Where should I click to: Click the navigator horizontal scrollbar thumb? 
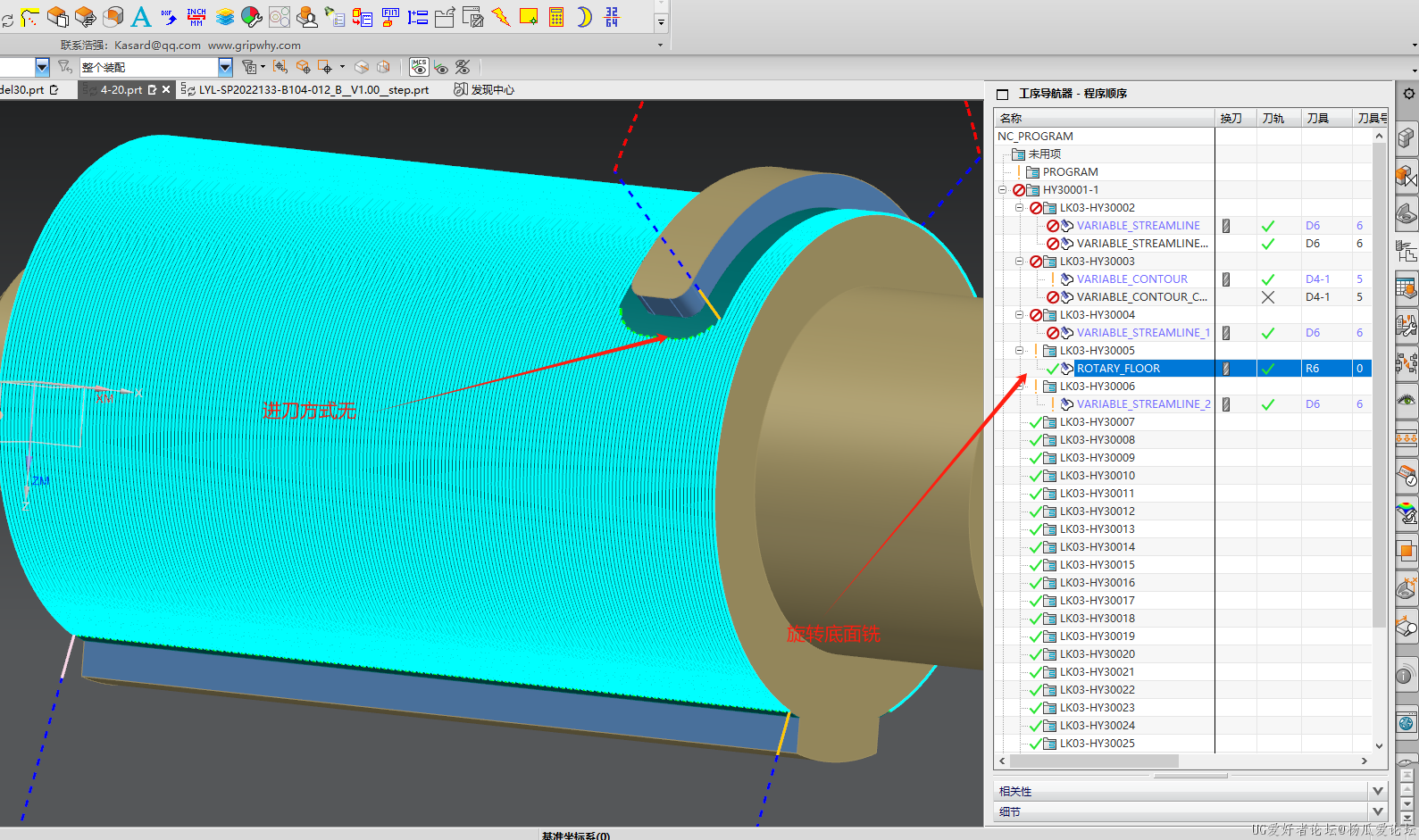pos(1094,761)
